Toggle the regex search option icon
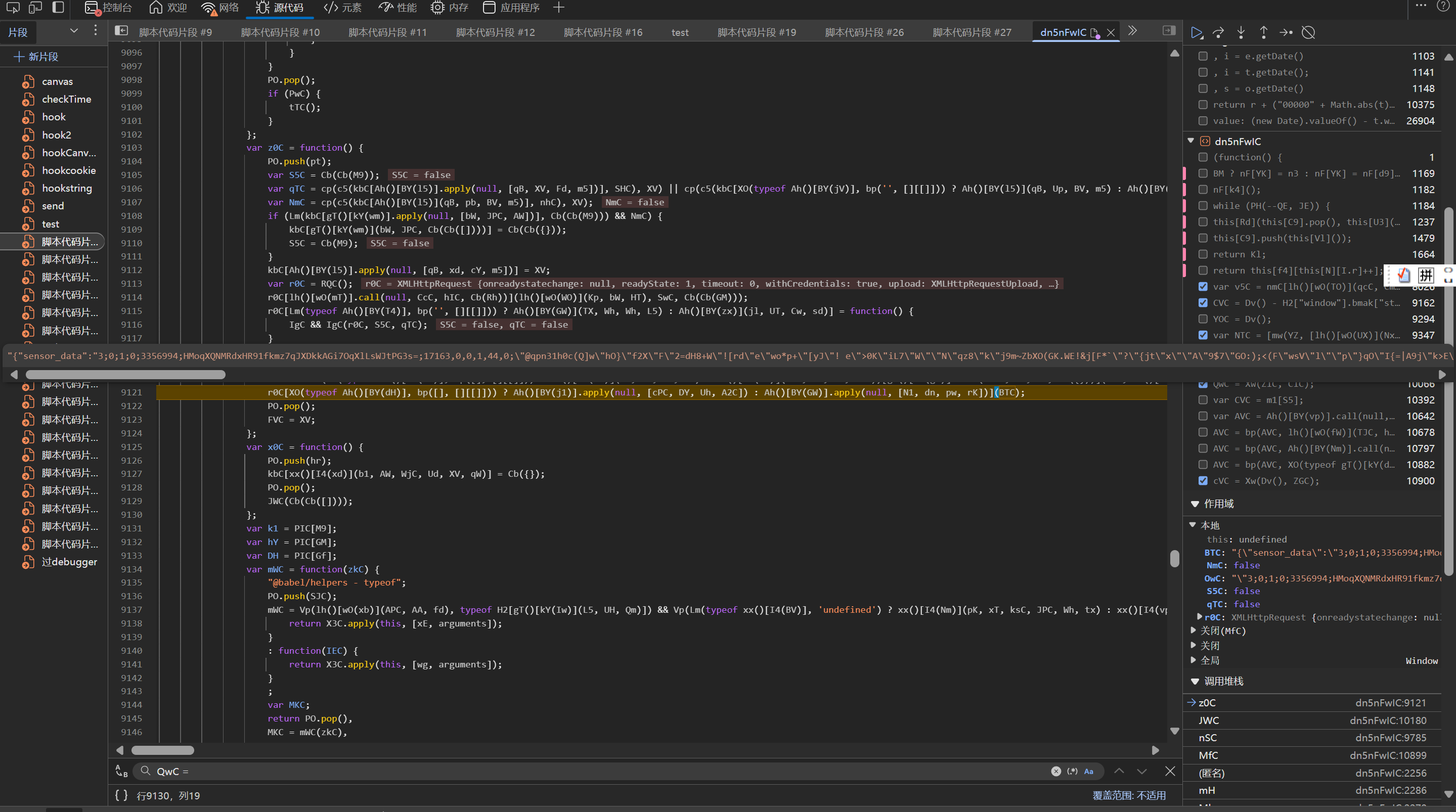This screenshot has height=812, width=1456. pyautogui.click(x=1072, y=772)
